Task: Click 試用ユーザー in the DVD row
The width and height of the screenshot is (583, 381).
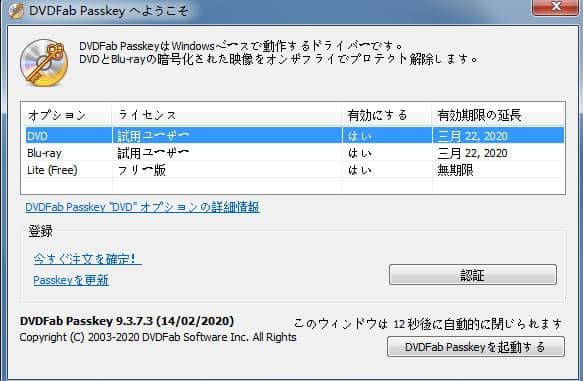Action: click(x=153, y=136)
